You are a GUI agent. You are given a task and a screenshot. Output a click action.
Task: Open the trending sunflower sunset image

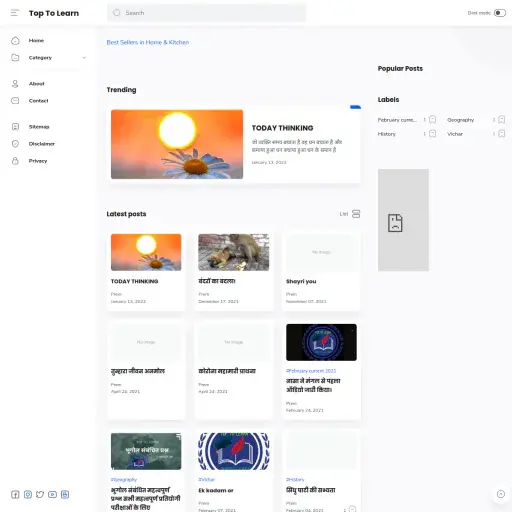tap(177, 144)
